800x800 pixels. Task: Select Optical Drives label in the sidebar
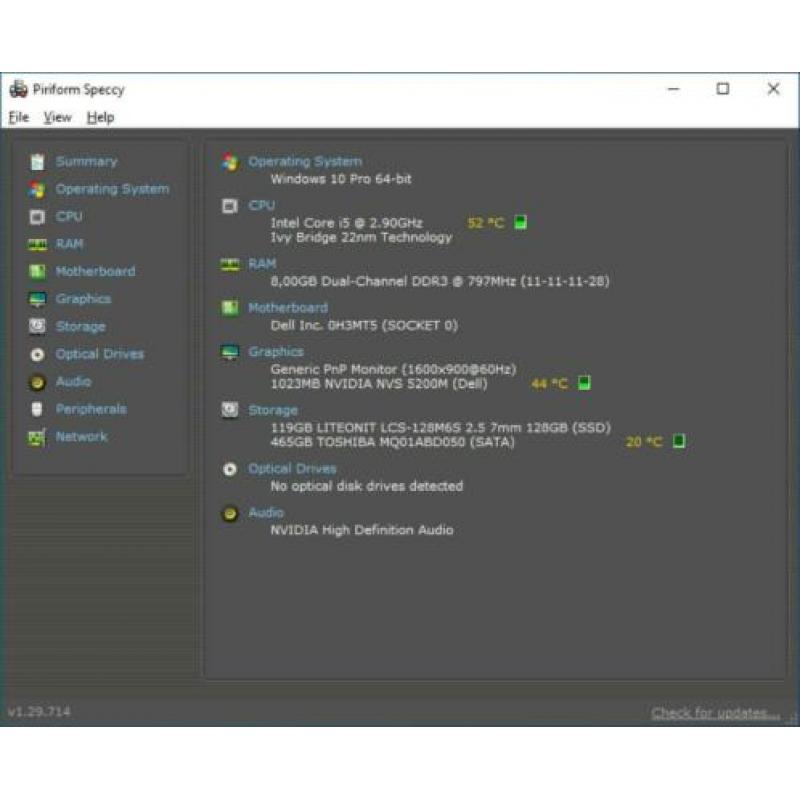click(99, 354)
